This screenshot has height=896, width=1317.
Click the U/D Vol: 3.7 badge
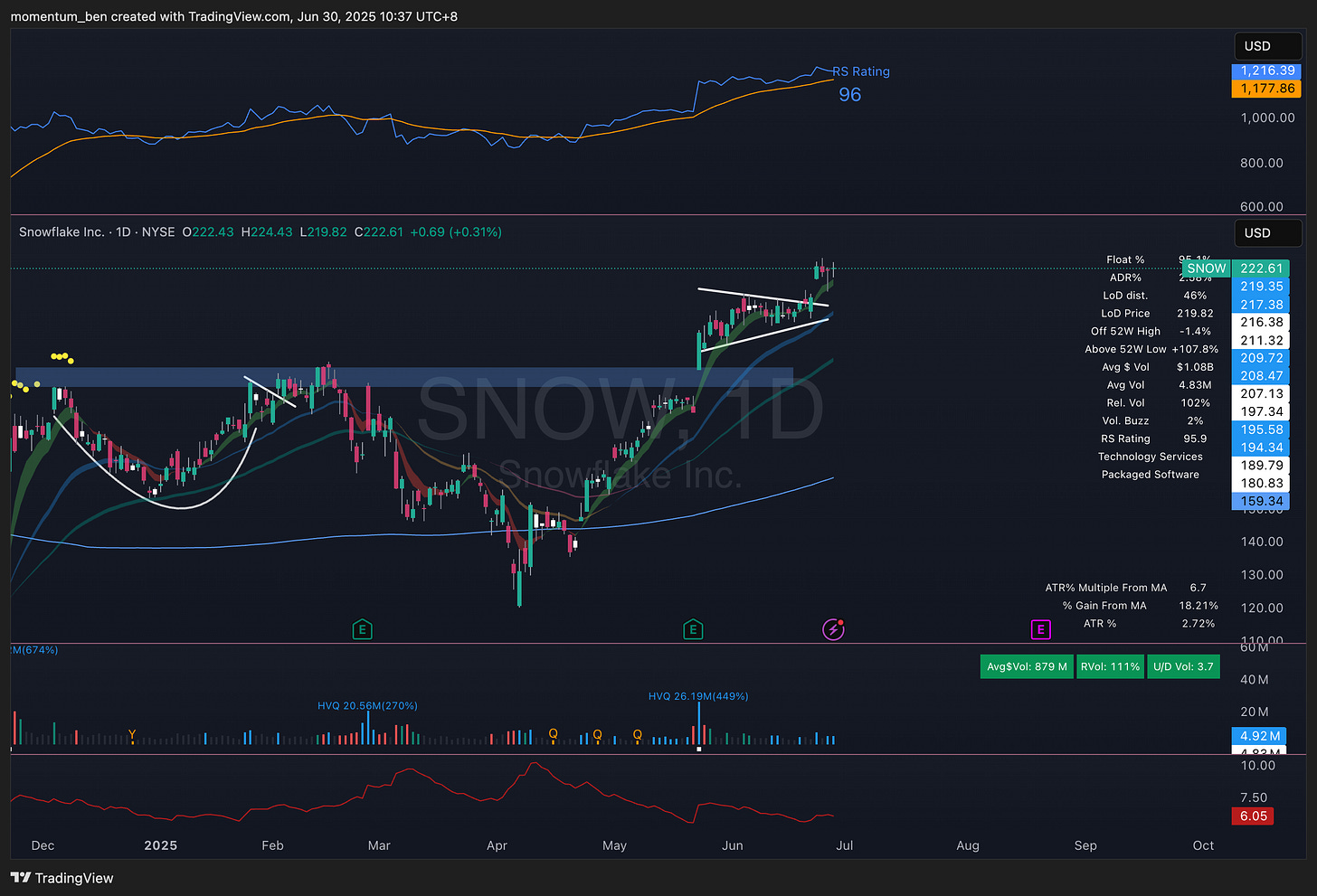point(1183,666)
